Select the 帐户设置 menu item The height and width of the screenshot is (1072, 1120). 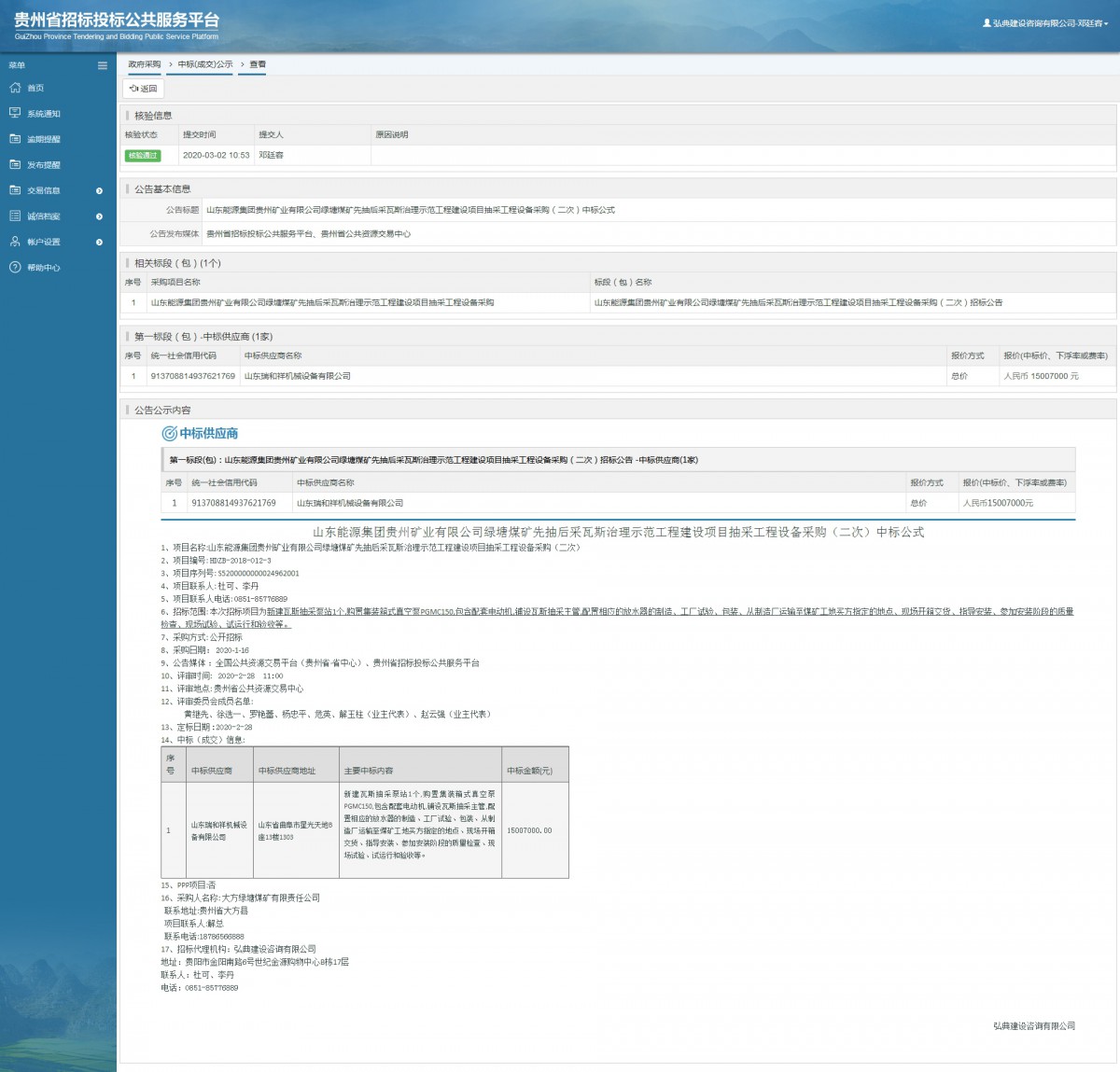44,242
